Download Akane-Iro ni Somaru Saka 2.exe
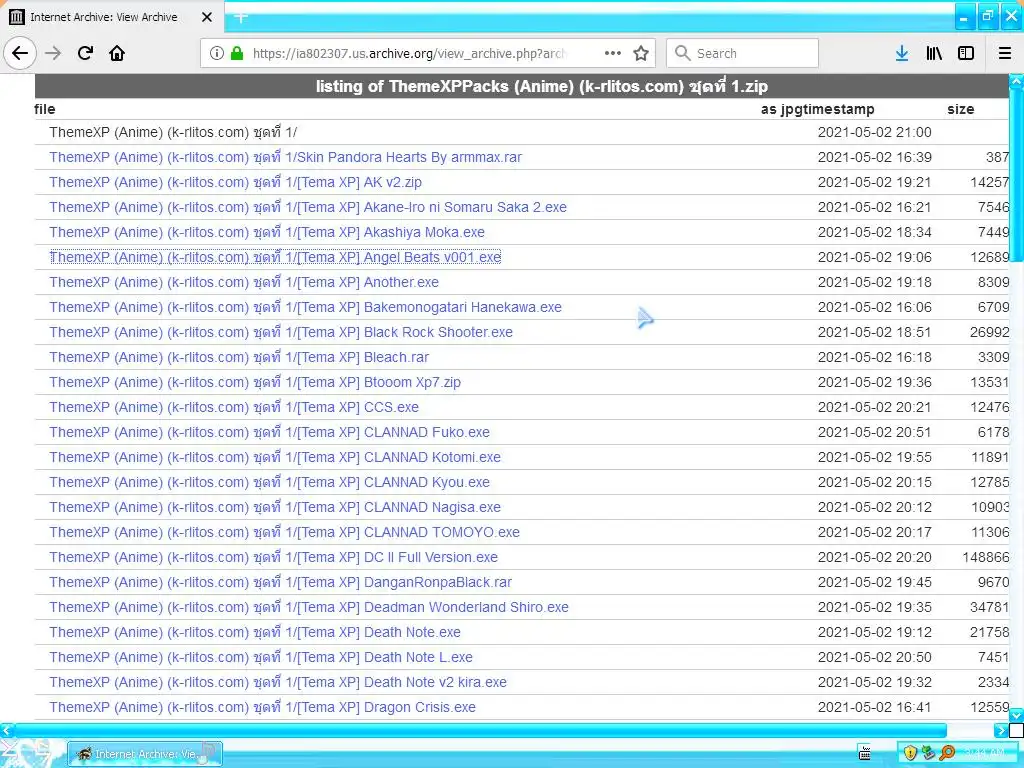The image size is (1024, 768). coord(308,207)
